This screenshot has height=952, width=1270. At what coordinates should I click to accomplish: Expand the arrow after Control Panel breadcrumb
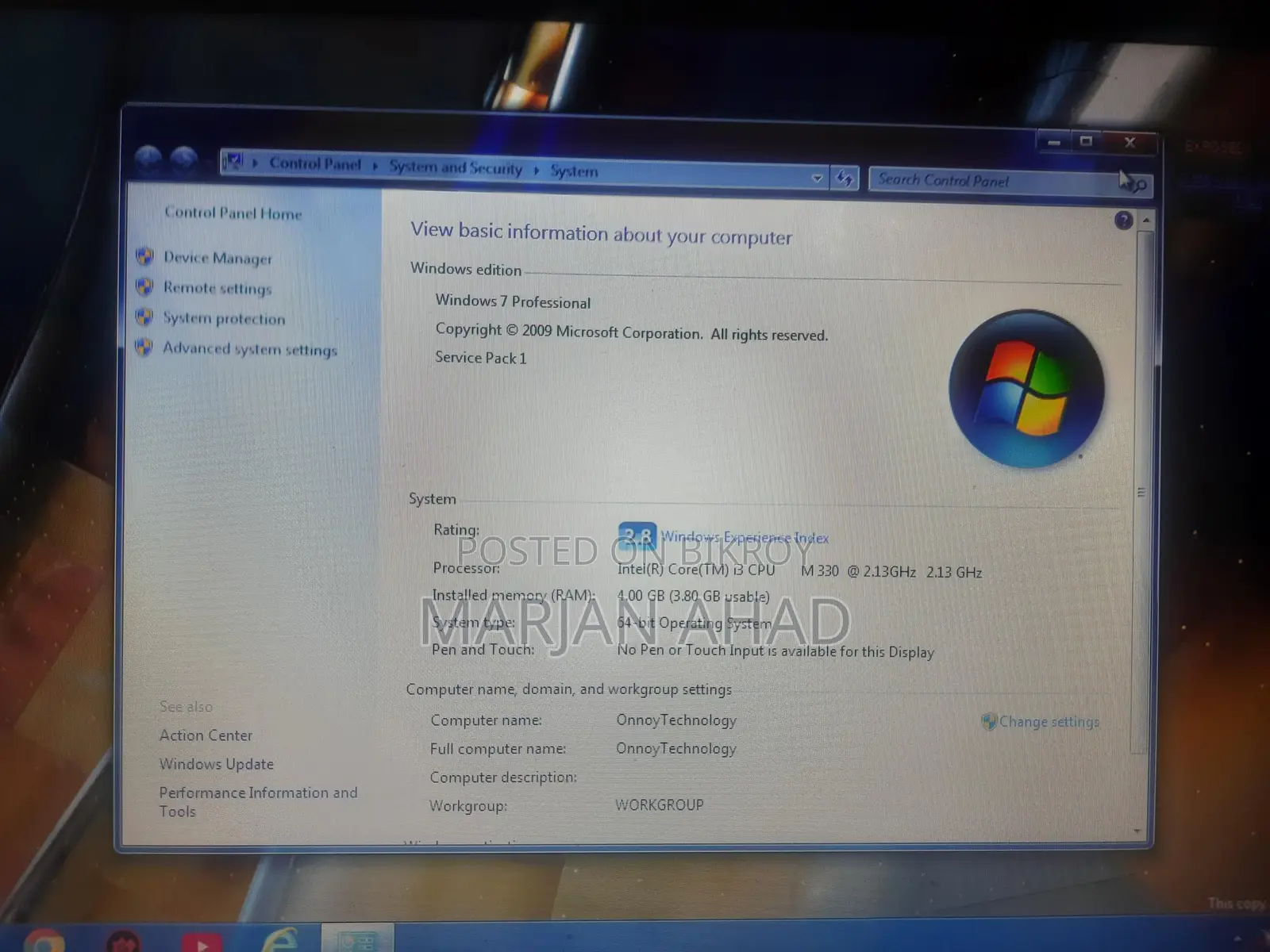pos(375,166)
